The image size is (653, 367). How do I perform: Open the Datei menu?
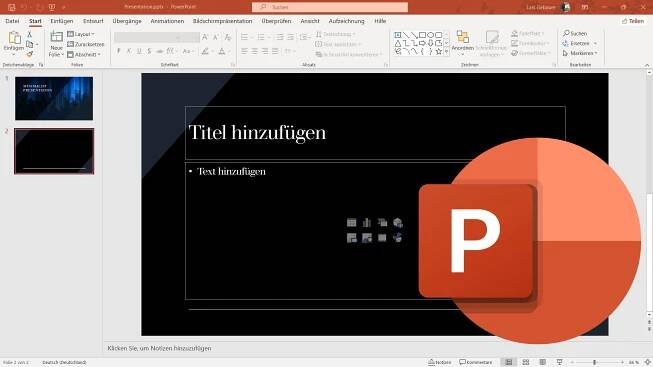(x=12, y=21)
